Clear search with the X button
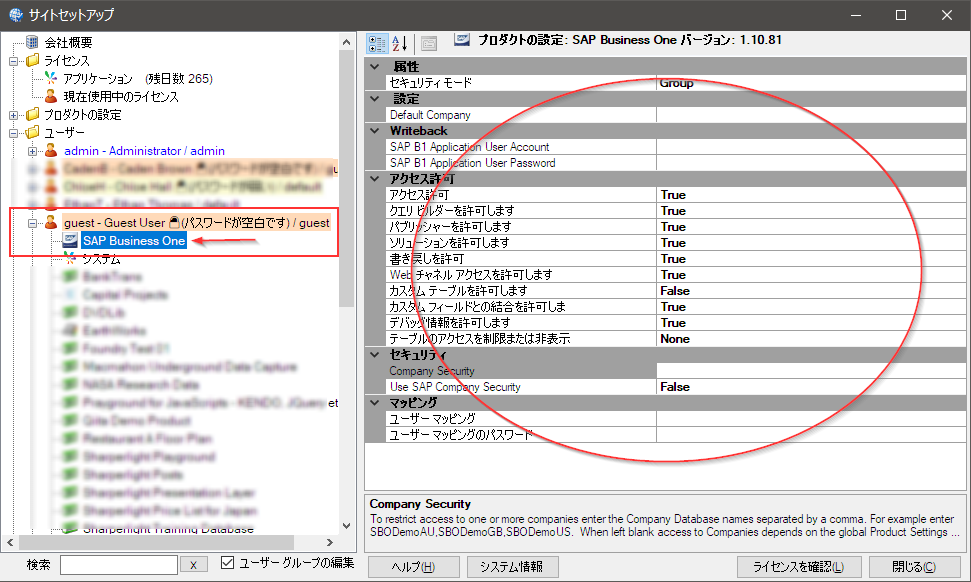Screen dimensions: 971x582 194,565
